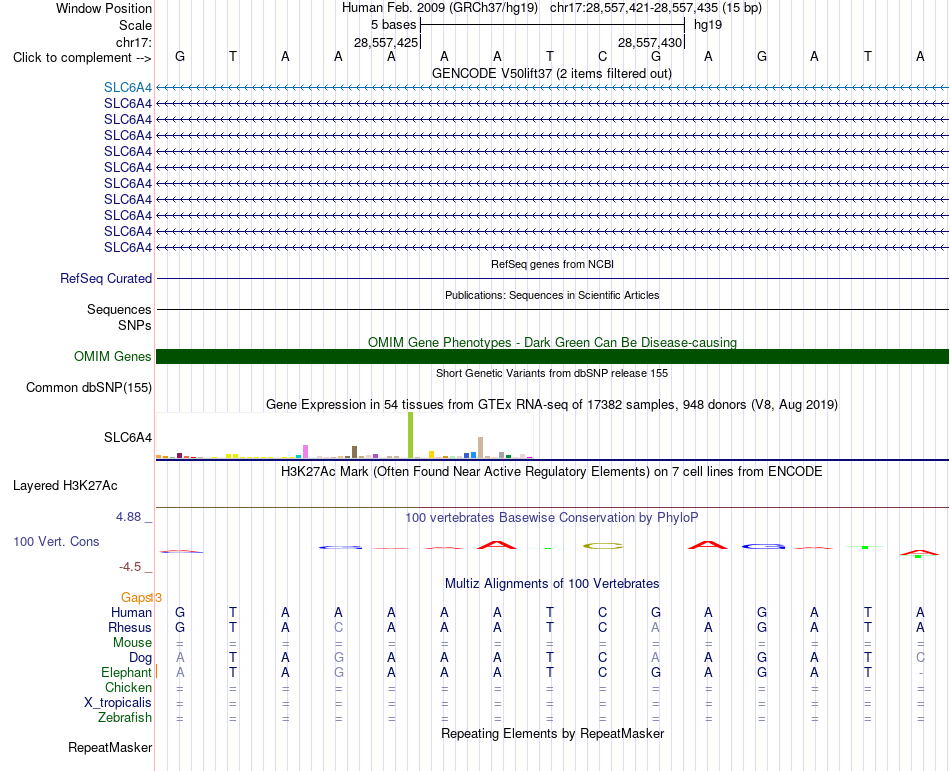Click the OMIM Gene Phenotypes green title
Viewport: 950px width, 771px height.
(x=552, y=342)
